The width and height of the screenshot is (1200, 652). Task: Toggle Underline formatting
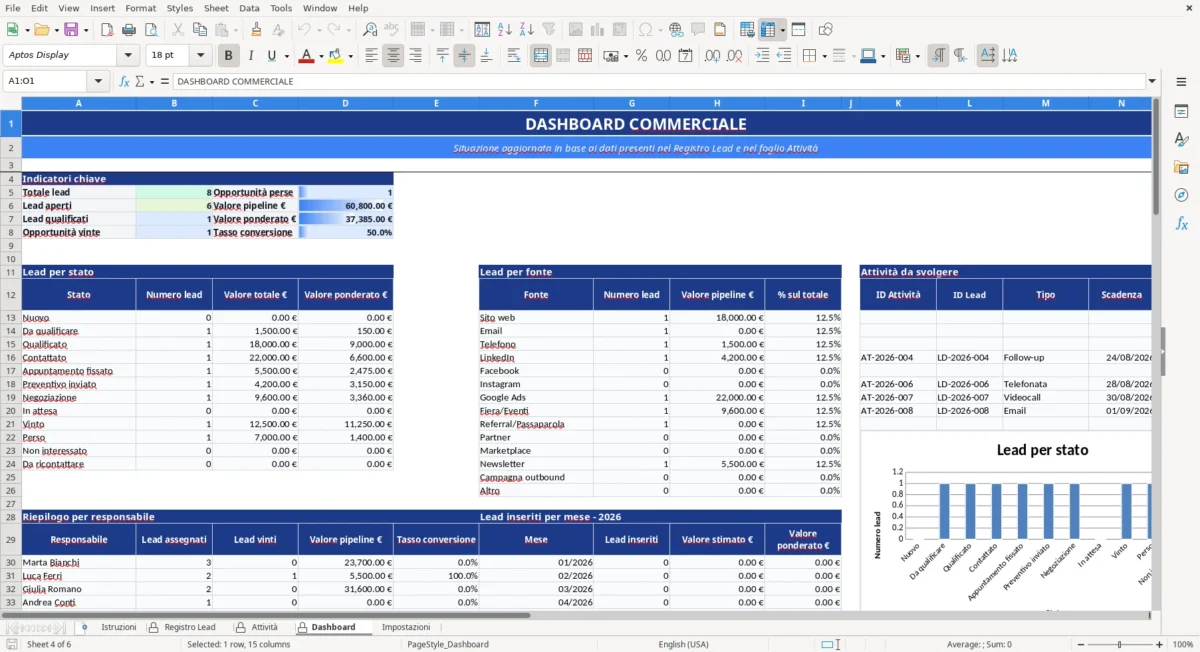point(271,56)
